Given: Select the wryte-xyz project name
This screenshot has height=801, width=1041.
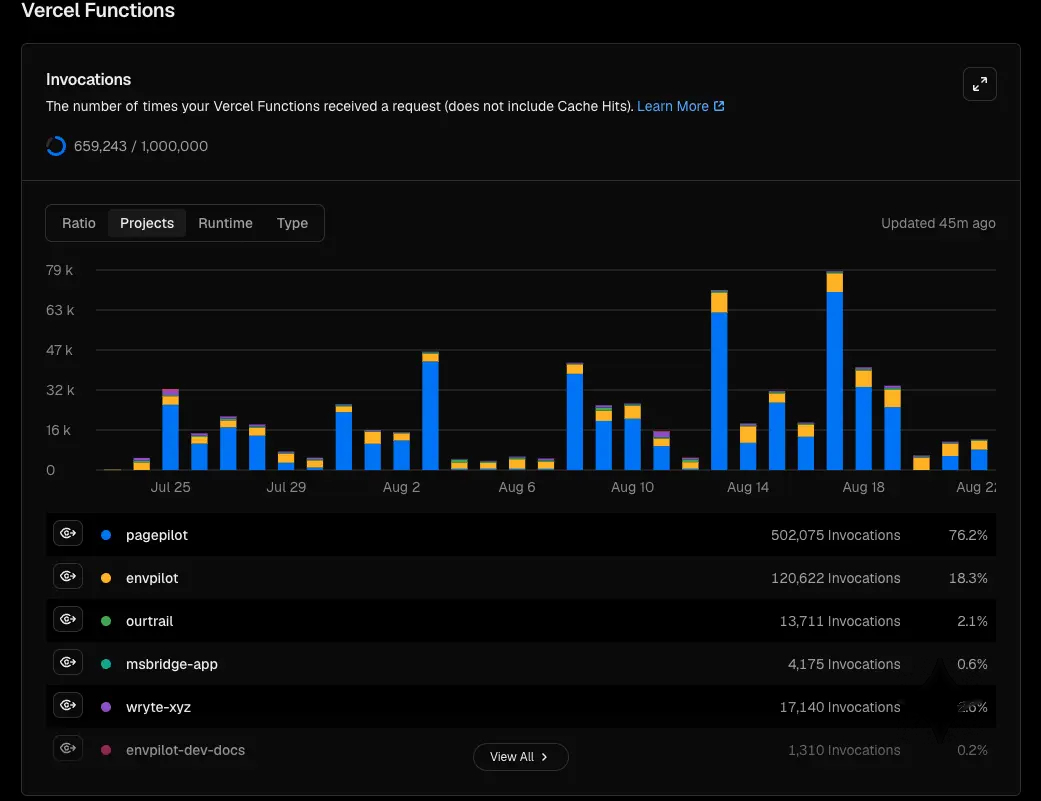Looking at the screenshot, I should click(x=159, y=707).
